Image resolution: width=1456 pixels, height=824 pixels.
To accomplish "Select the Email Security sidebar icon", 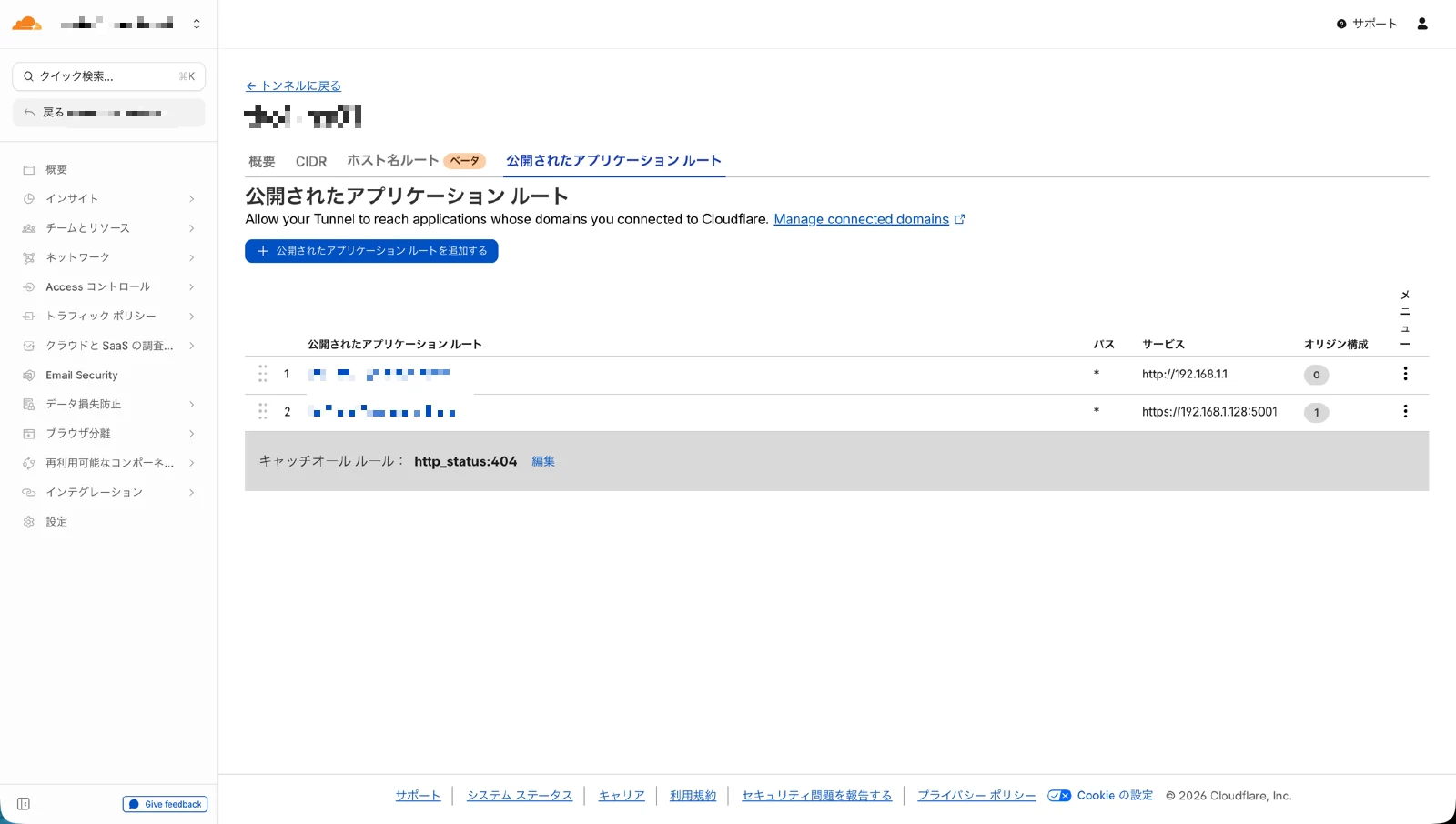I will pos(28,375).
